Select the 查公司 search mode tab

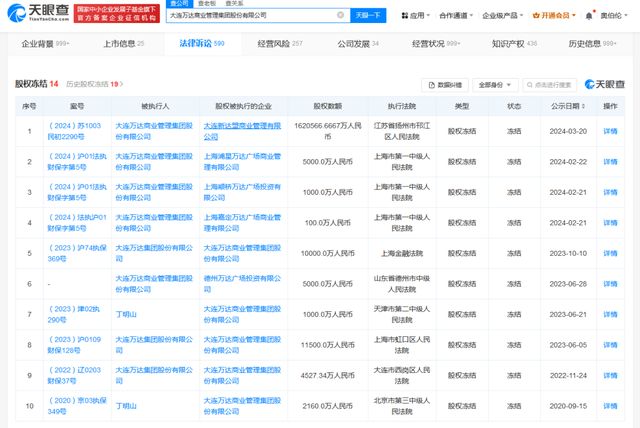(x=179, y=3)
